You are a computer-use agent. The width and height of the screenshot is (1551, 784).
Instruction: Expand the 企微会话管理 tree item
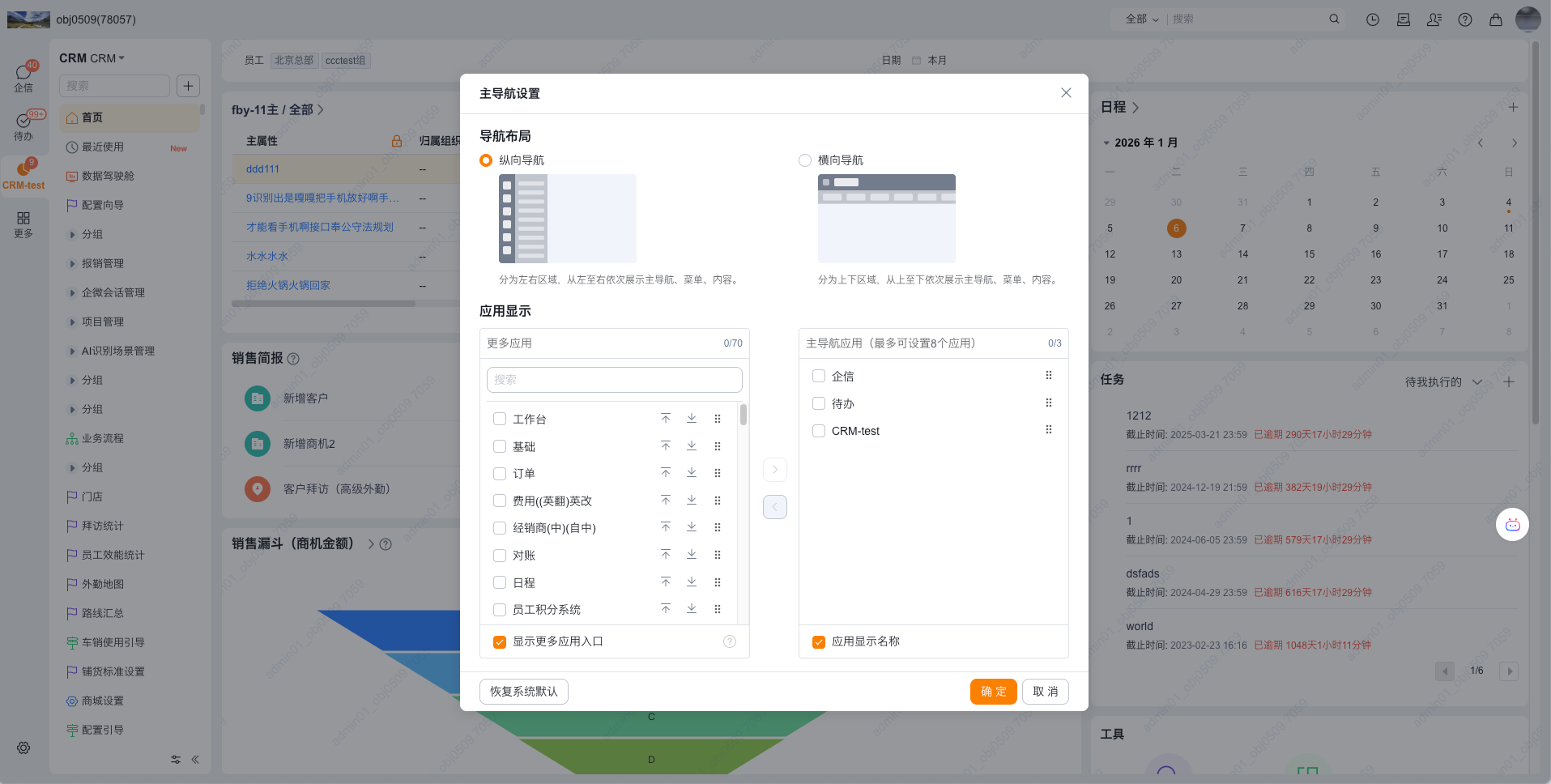[73, 292]
